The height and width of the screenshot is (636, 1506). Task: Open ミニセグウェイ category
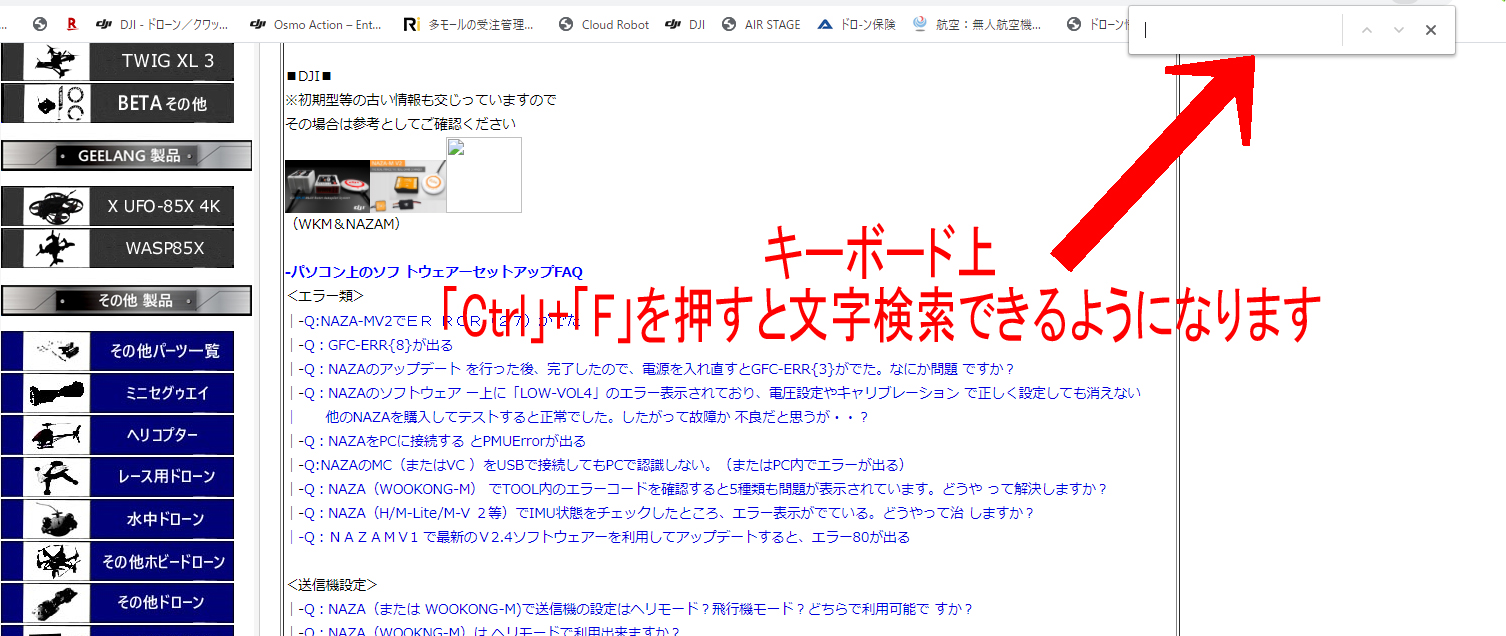117,393
